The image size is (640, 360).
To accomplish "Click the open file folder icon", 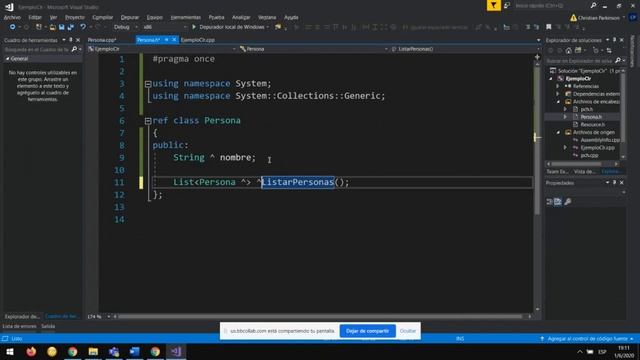I will tap(53, 27).
